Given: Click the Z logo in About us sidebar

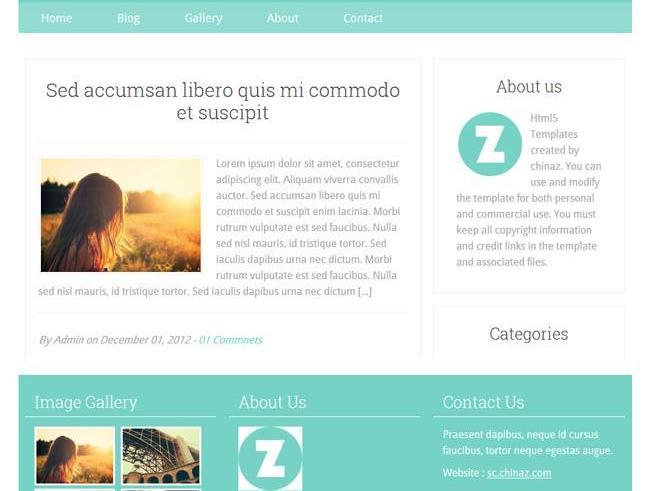Looking at the screenshot, I should click(490, 144).
